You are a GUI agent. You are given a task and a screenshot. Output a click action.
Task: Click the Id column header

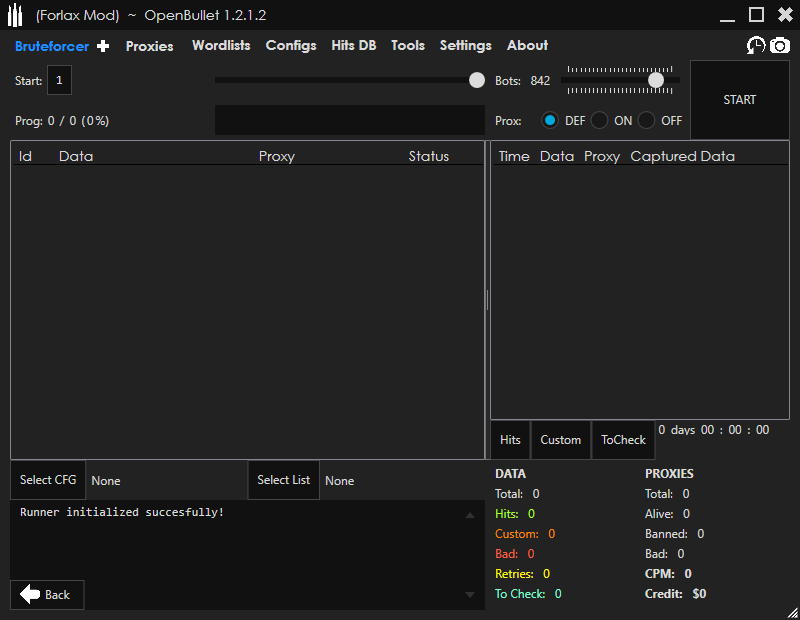(x=26, y=156)
